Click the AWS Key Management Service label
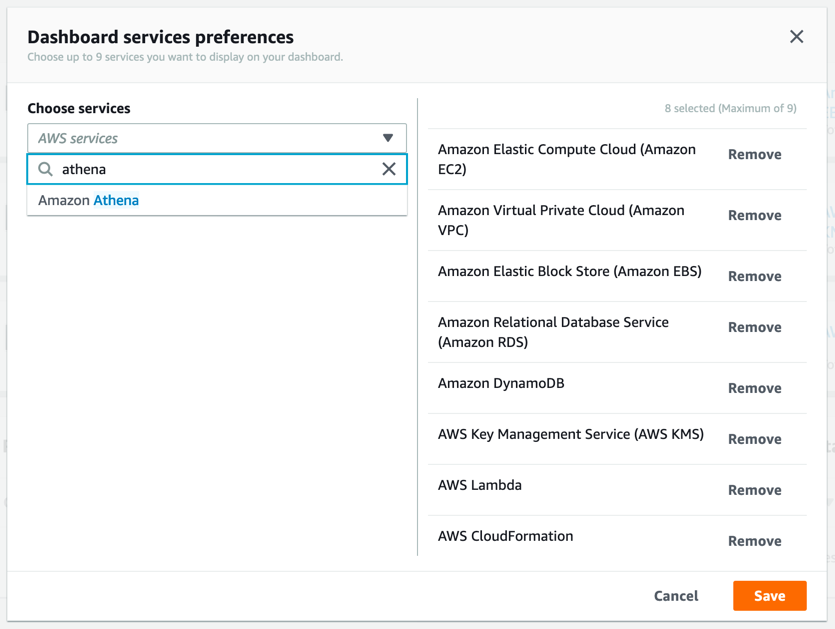Screen dimensions: 835x629 (571, 435)
